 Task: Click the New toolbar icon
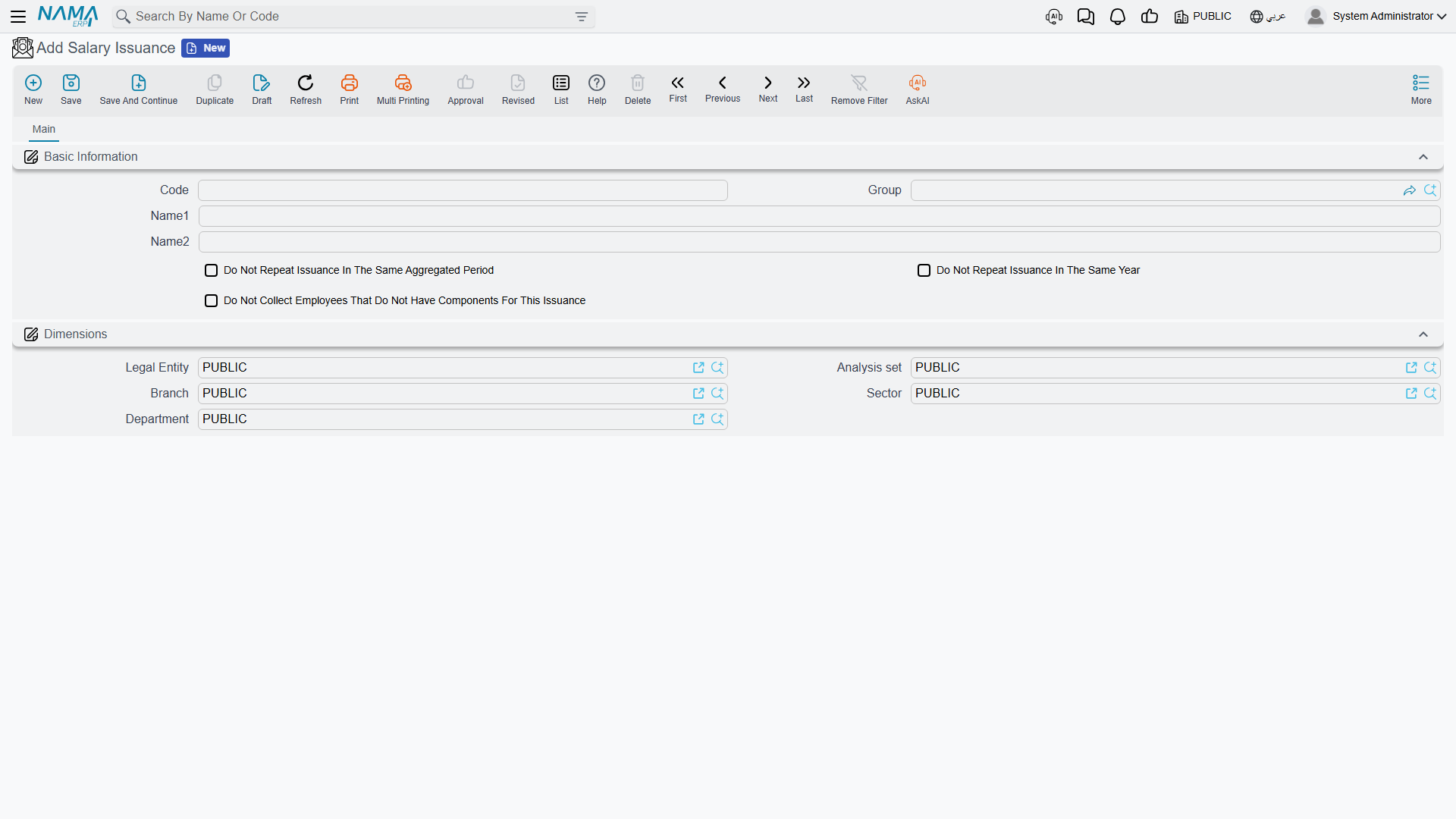[x=33, y=89]
